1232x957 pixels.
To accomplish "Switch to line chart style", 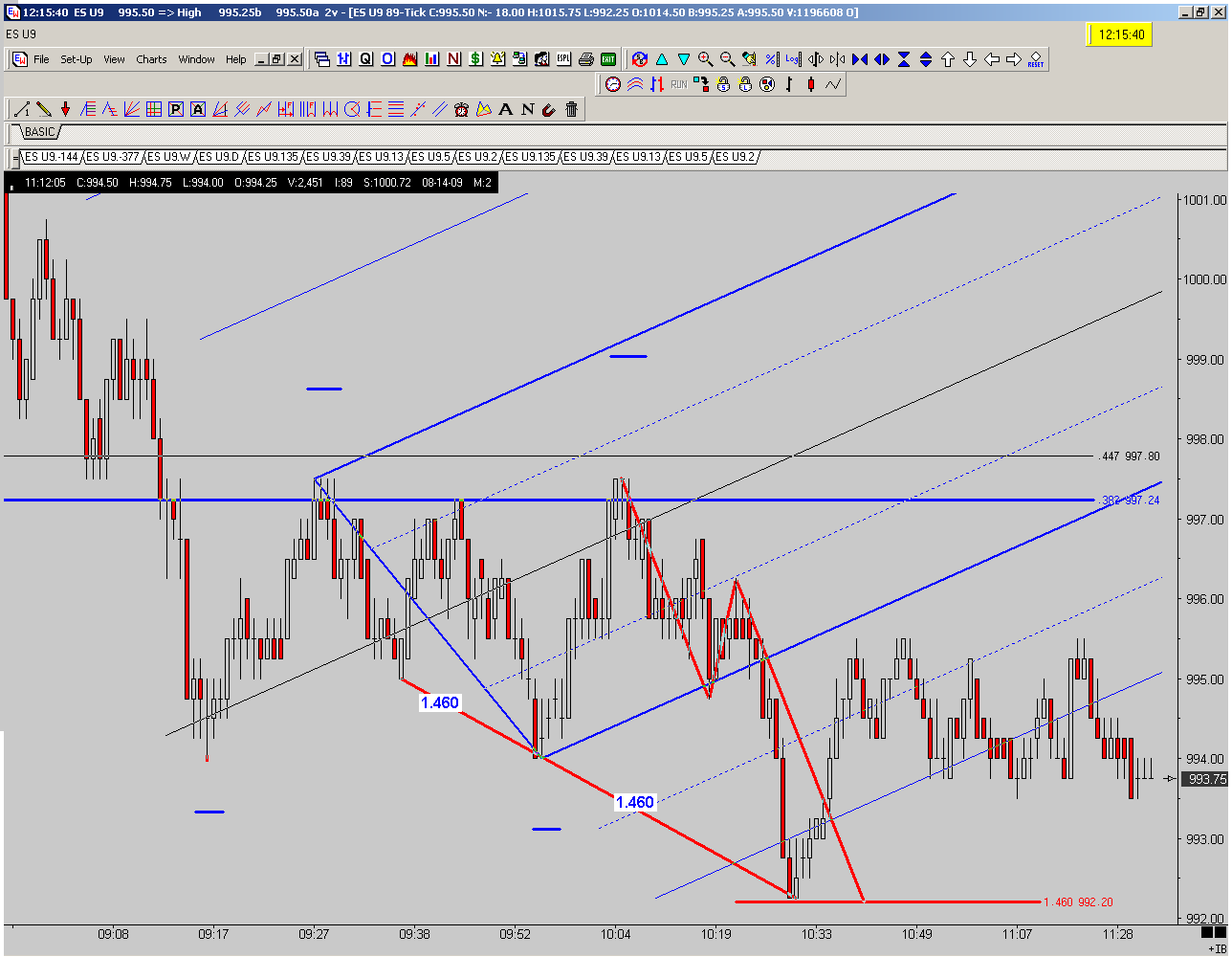I will (833, 84).
